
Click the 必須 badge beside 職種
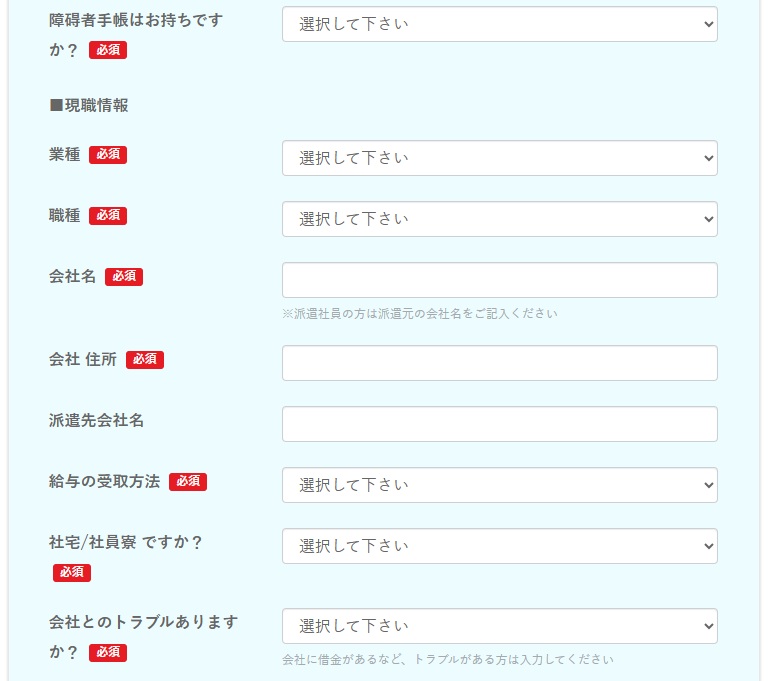point(108,216)
